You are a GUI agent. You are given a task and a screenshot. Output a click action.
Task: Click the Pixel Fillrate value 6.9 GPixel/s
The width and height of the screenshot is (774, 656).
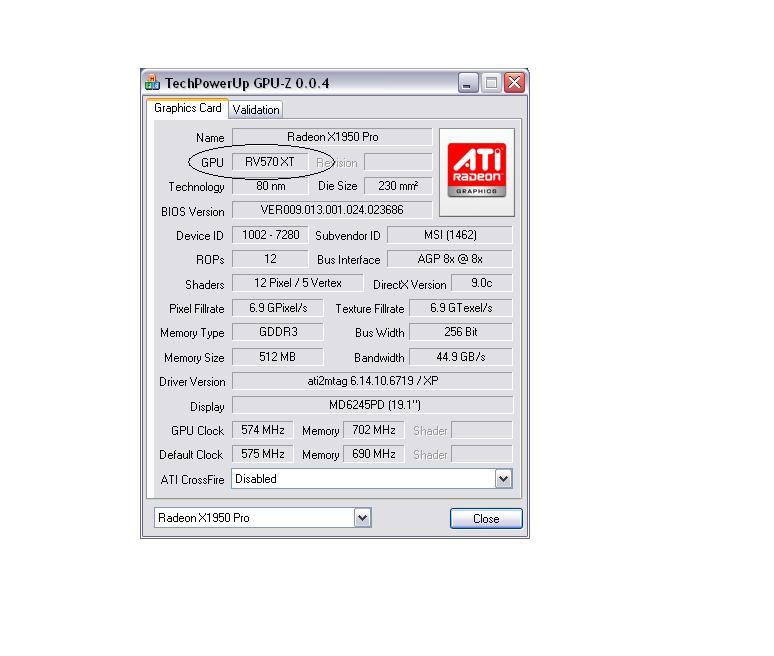pyautogui.click(x=278, y=308)
